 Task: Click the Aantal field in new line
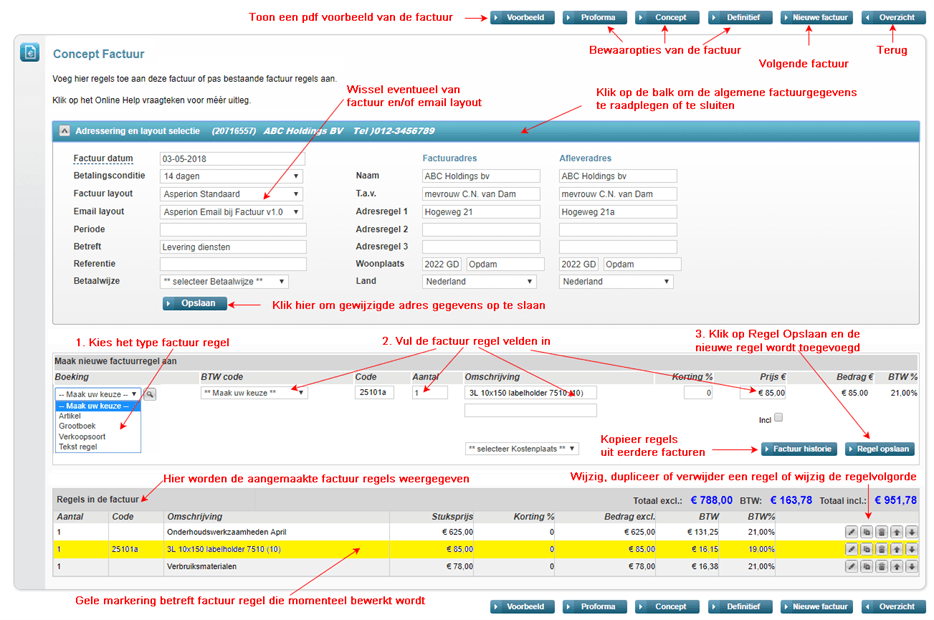429,392
